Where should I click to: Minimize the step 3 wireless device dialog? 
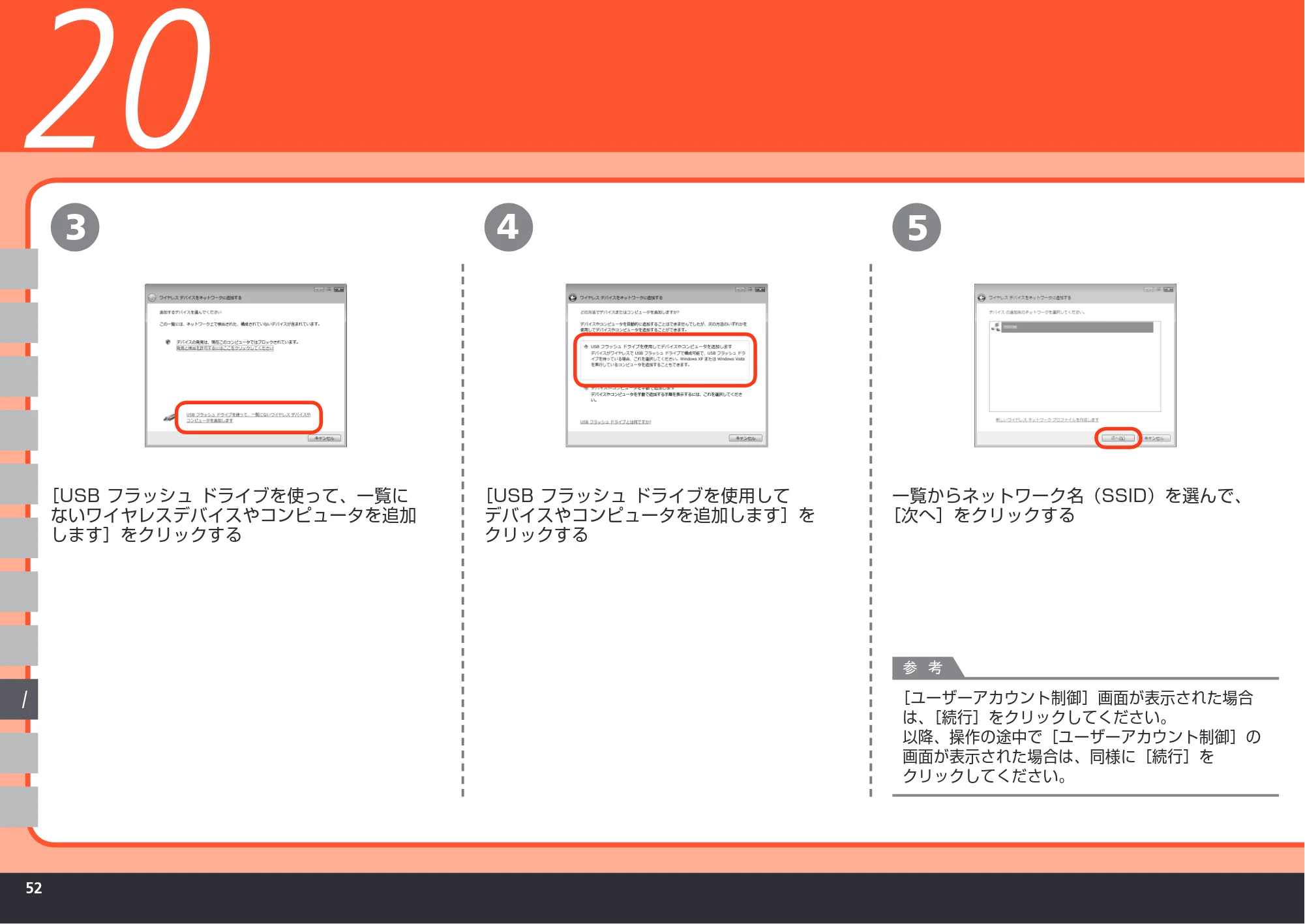coord(319,290)
